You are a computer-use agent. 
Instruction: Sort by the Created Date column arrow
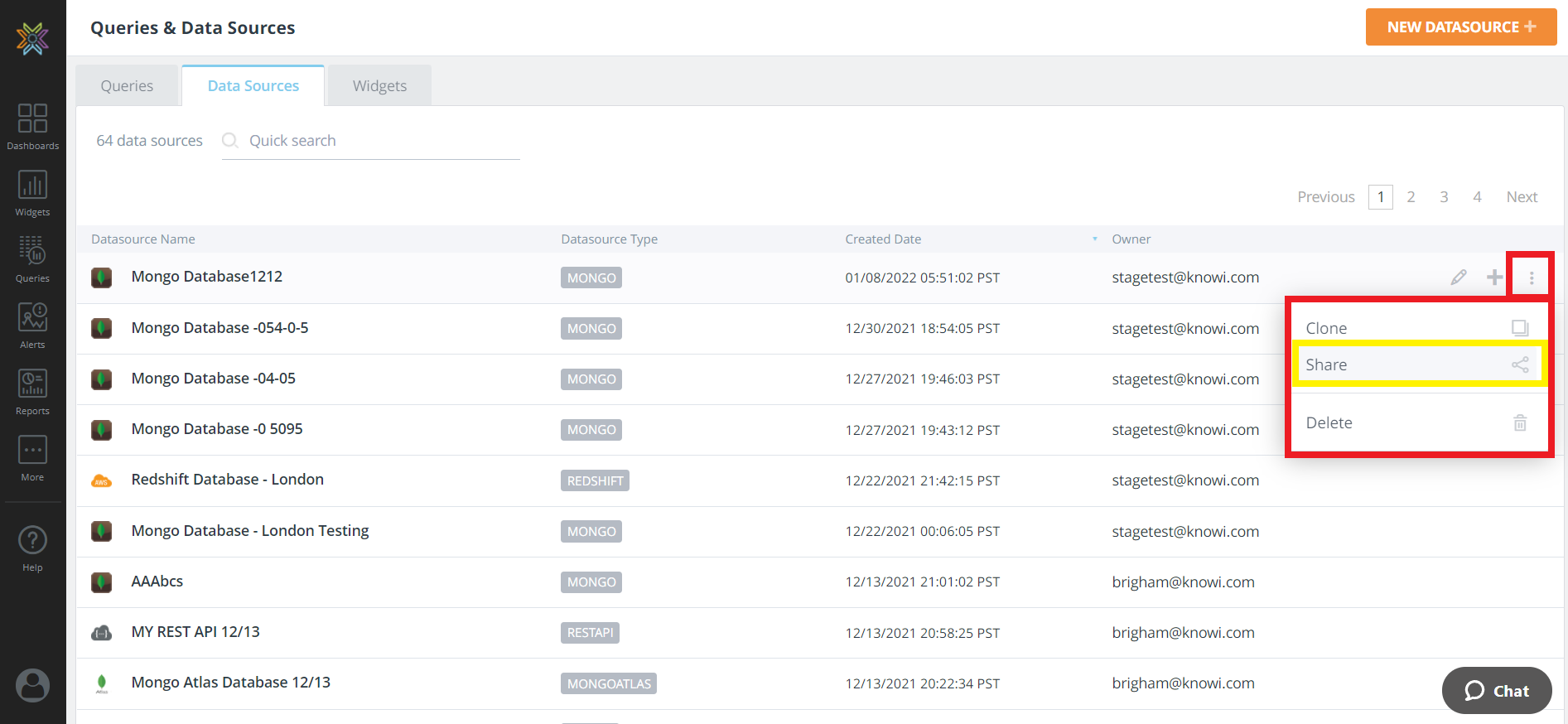coord(1094,239)
